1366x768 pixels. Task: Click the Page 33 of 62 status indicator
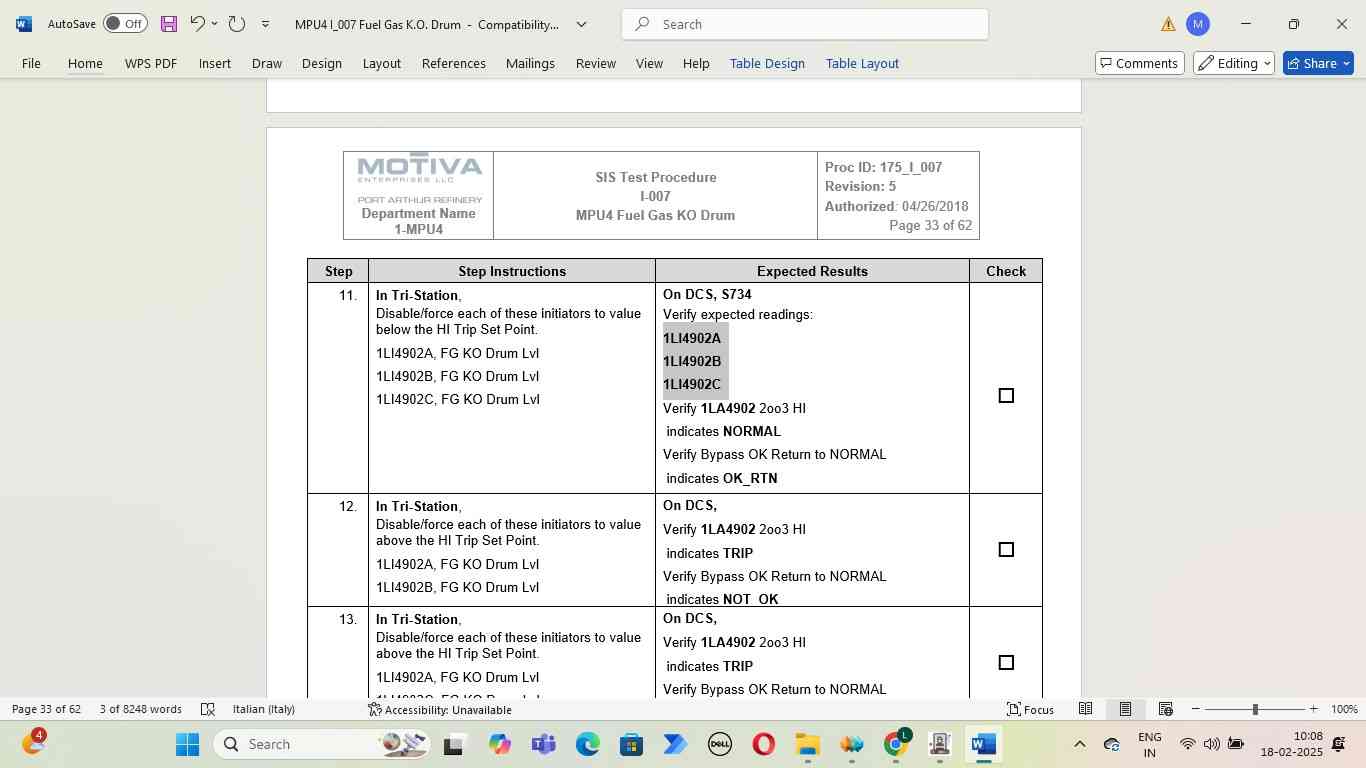pos(46,709)
